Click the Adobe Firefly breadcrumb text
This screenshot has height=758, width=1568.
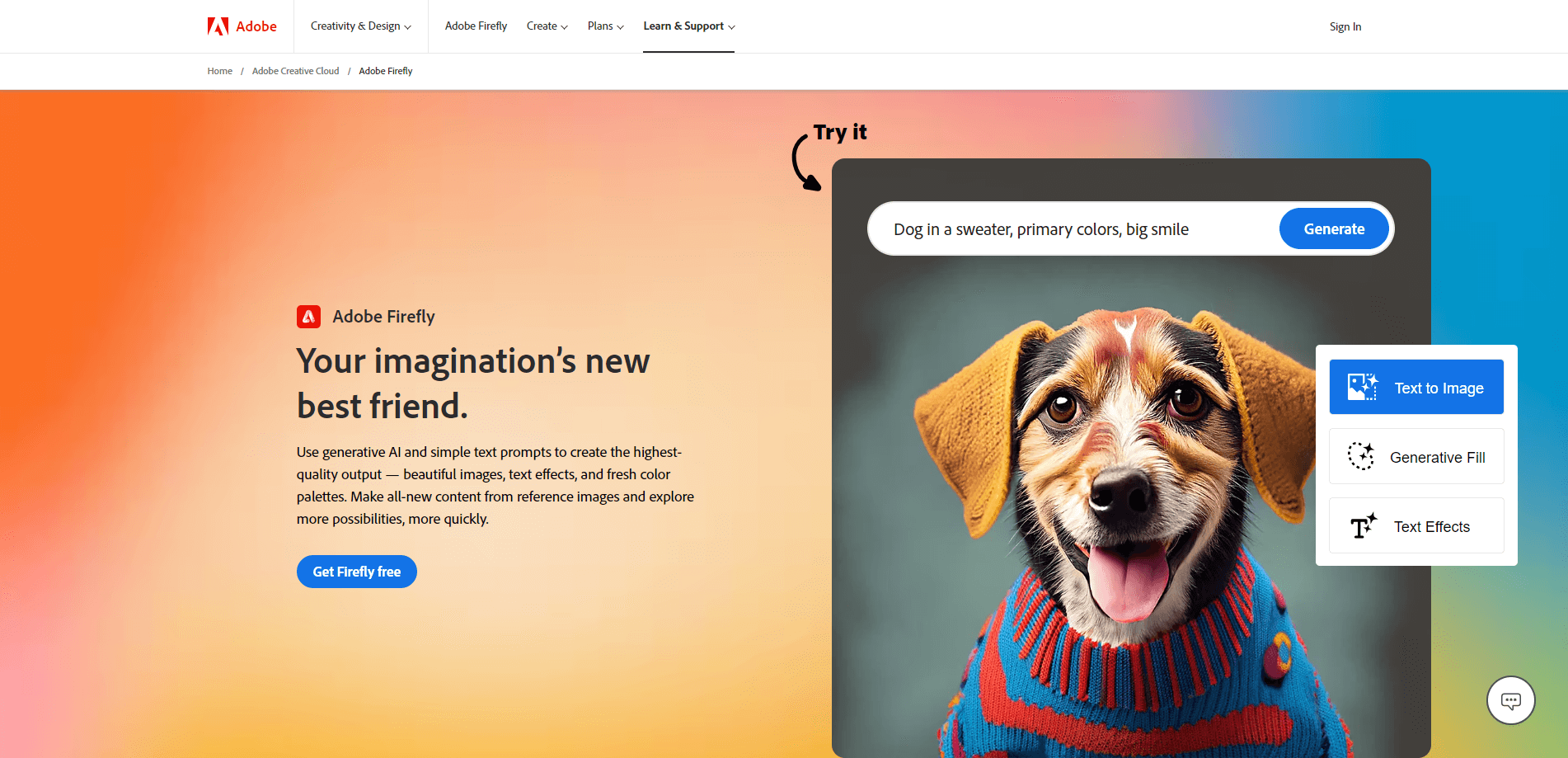pos(386,71)
